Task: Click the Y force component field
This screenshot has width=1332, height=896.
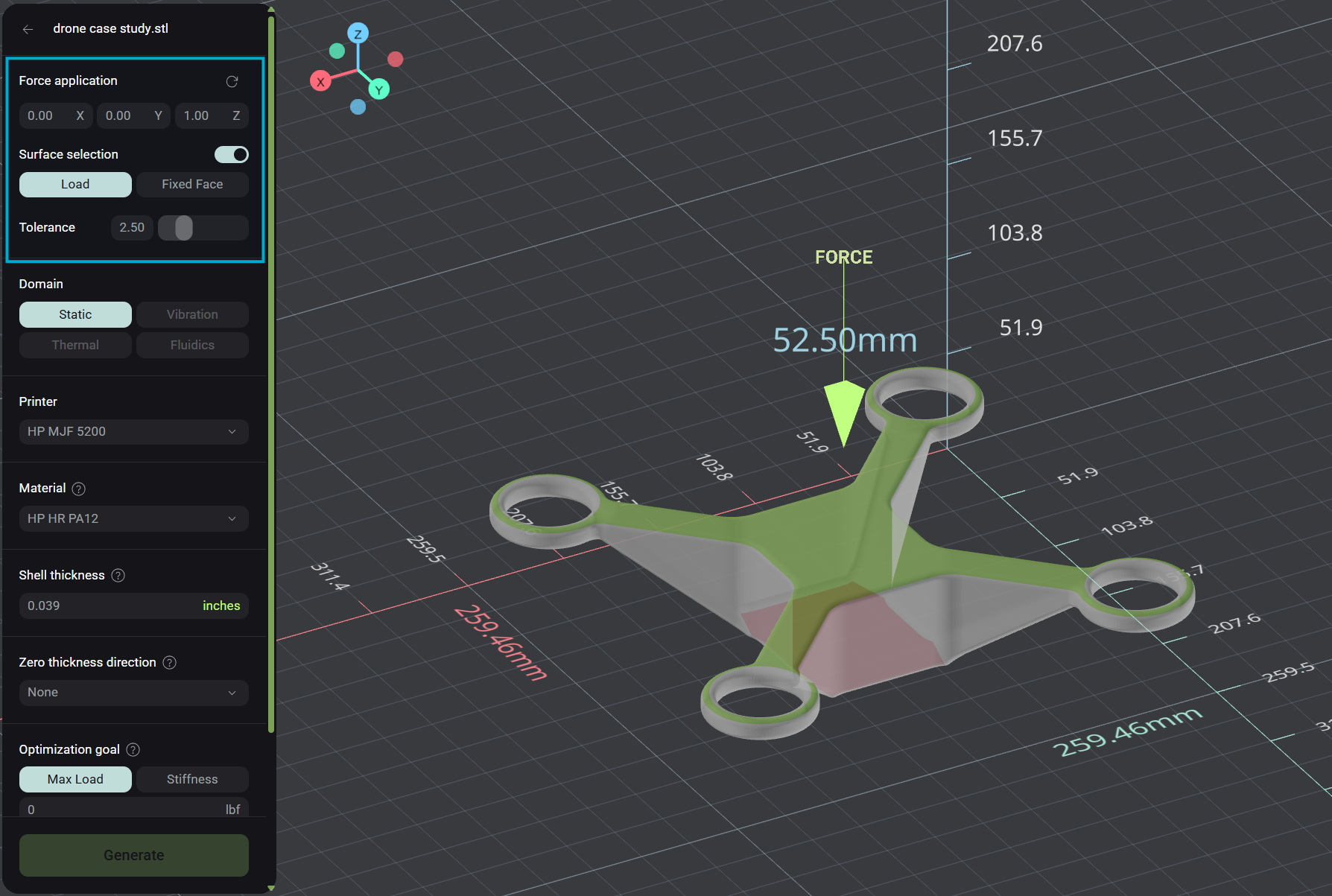Action: pos(134,116)
